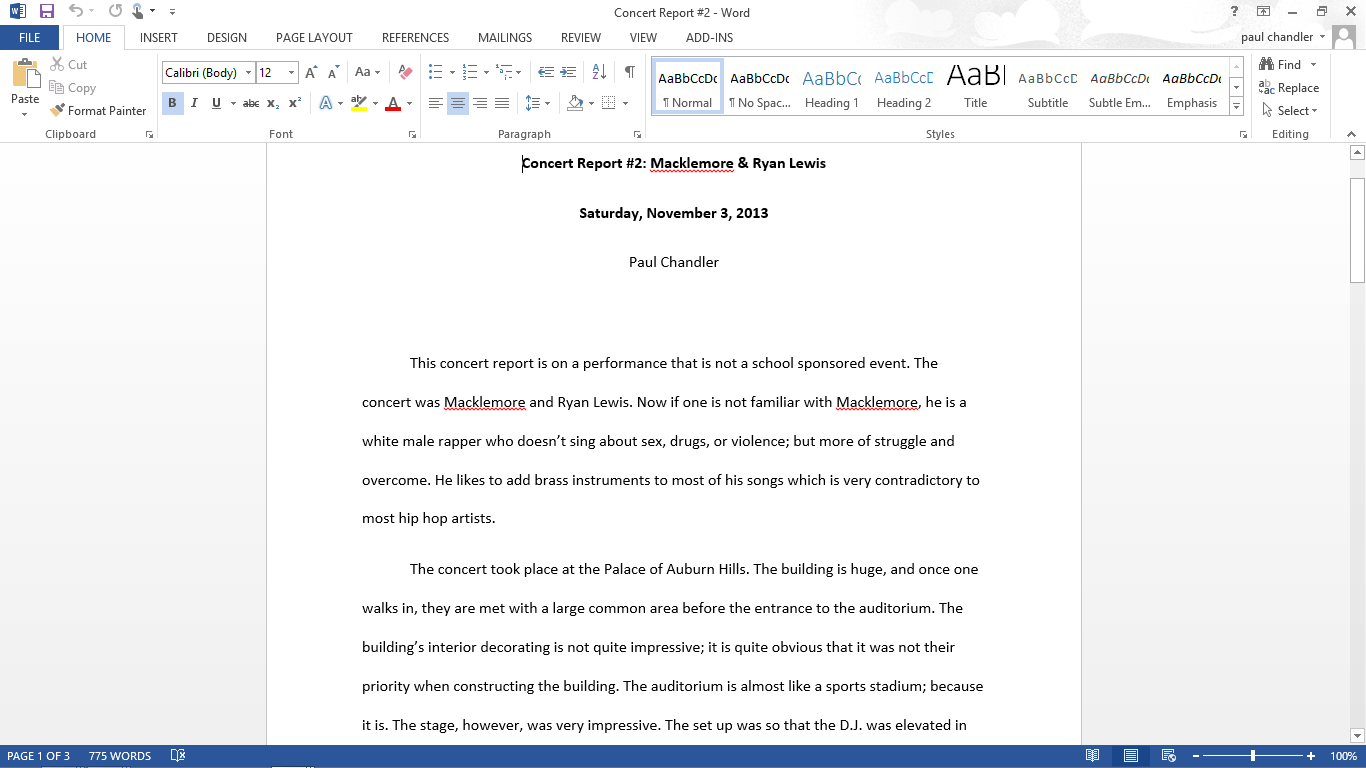Open the paul chandler account menu
Viewport: 1366px width, 768px height.
coord(1283,37)
